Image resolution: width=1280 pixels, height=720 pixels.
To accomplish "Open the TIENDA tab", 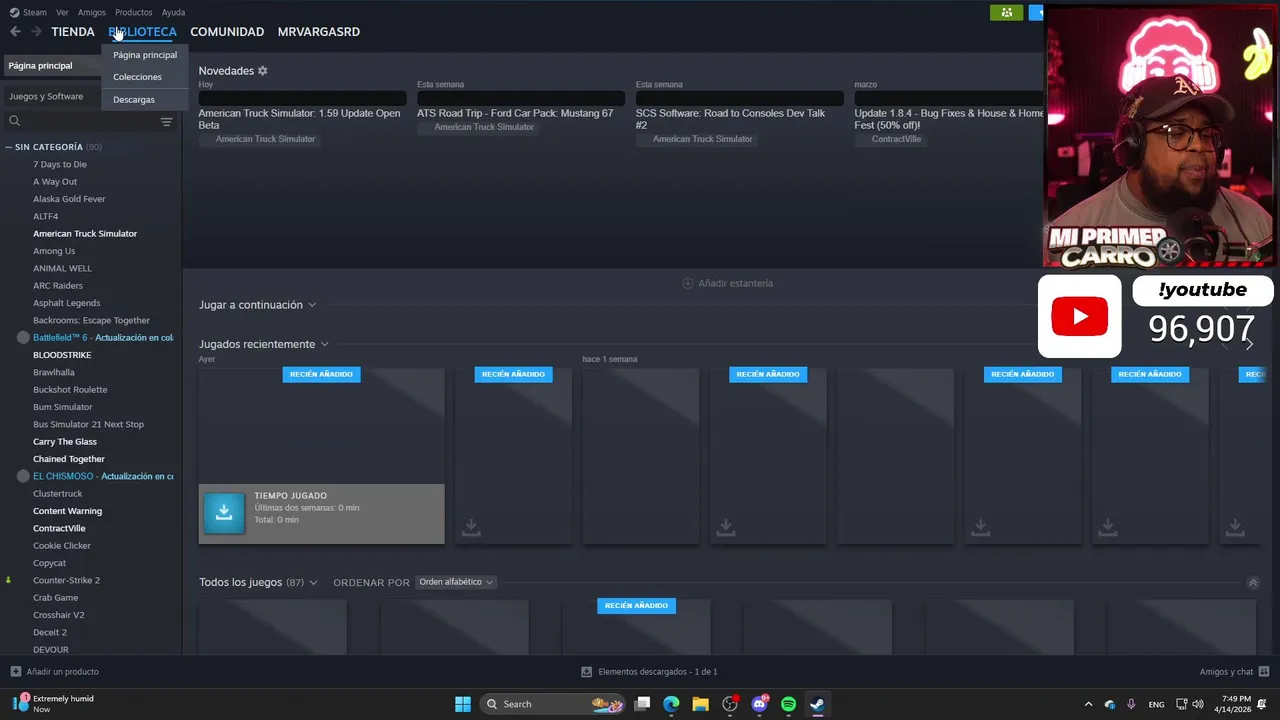I will [x=73, y=32].
